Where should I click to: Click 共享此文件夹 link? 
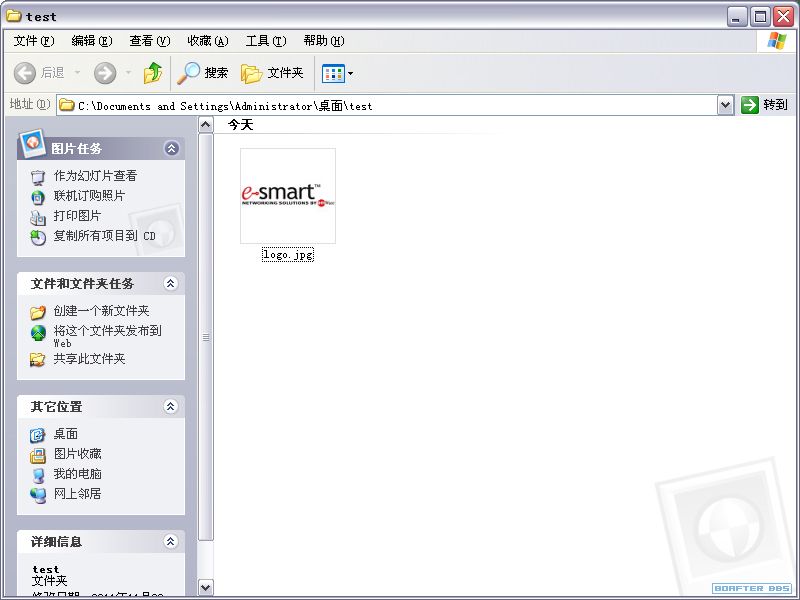pos(89,359)
